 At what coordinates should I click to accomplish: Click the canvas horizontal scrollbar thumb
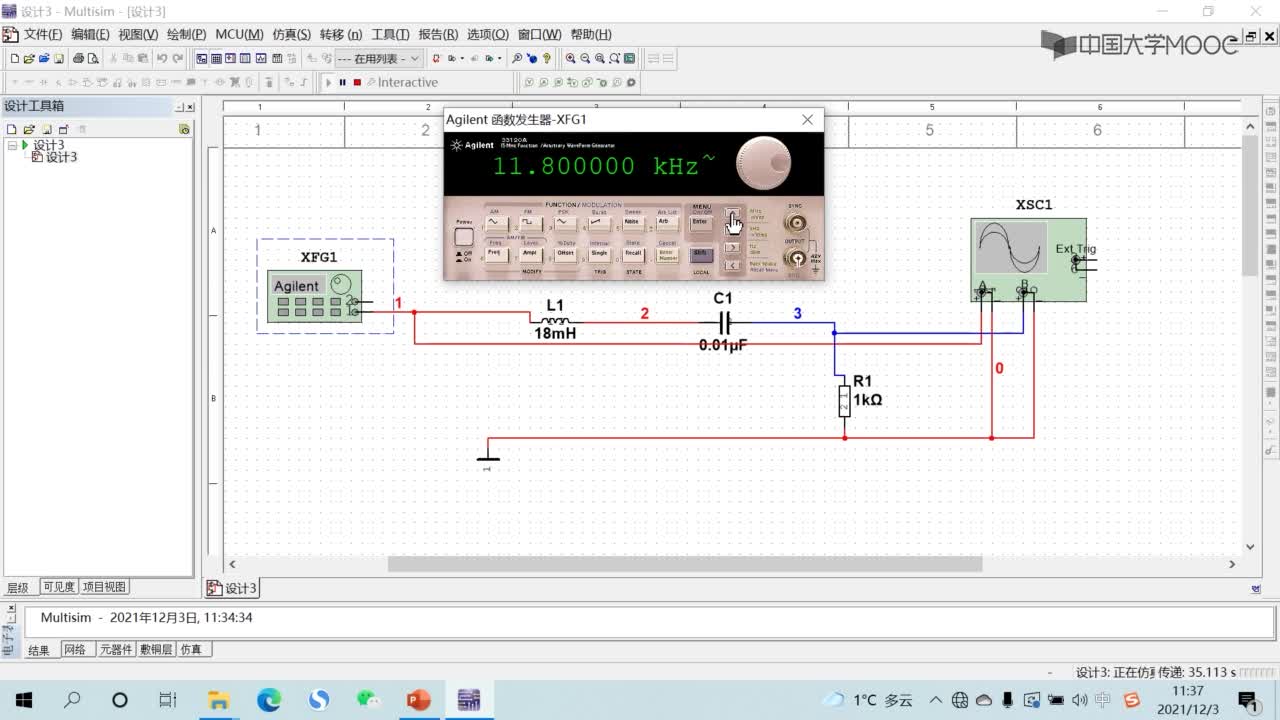685,564
